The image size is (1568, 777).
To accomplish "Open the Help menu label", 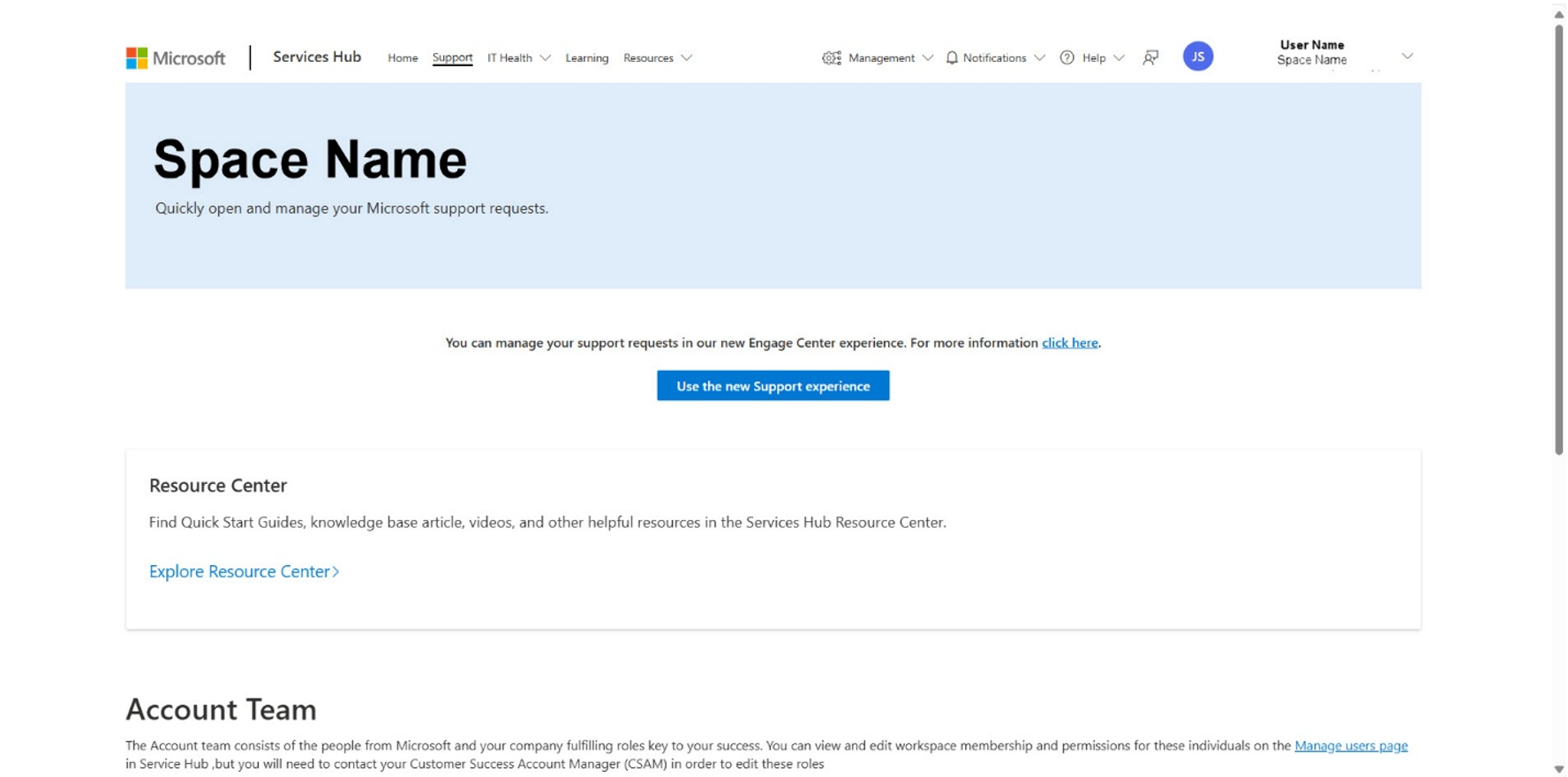I will click(x=1094, y=58).
